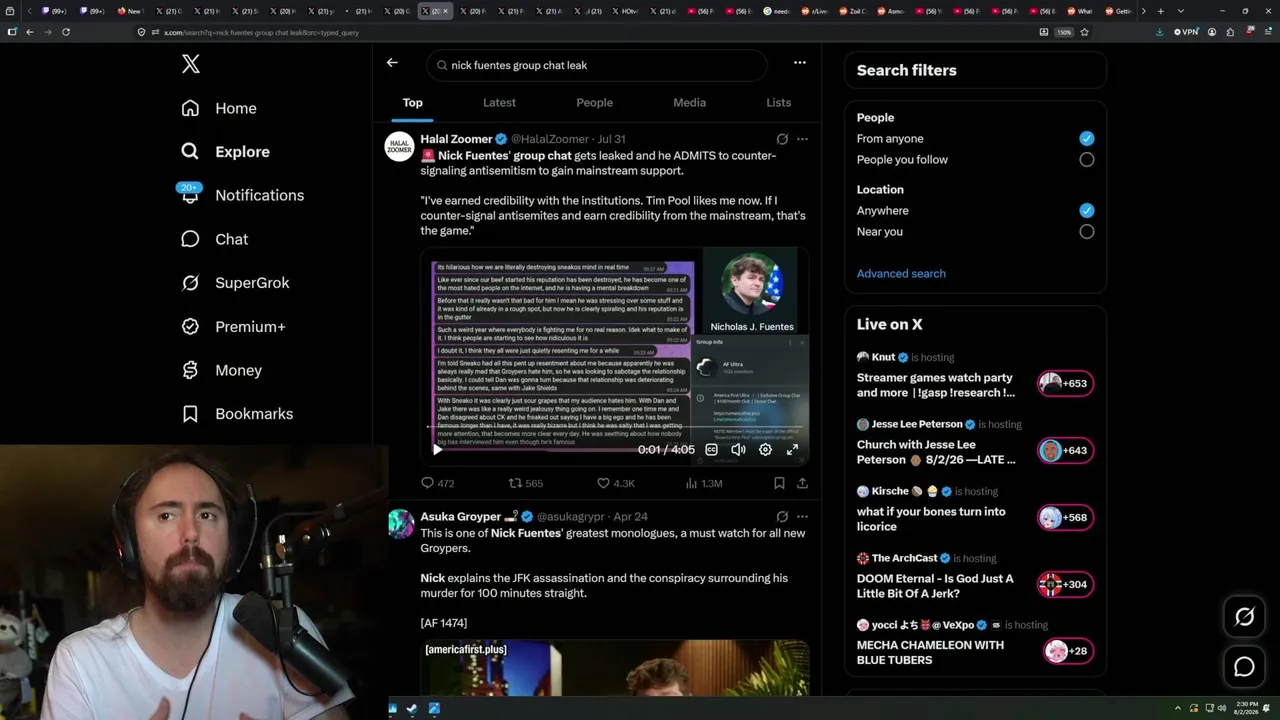Open Steam from the Windows taskbar
Viewport: 1280px width, 720px height.
412,709
